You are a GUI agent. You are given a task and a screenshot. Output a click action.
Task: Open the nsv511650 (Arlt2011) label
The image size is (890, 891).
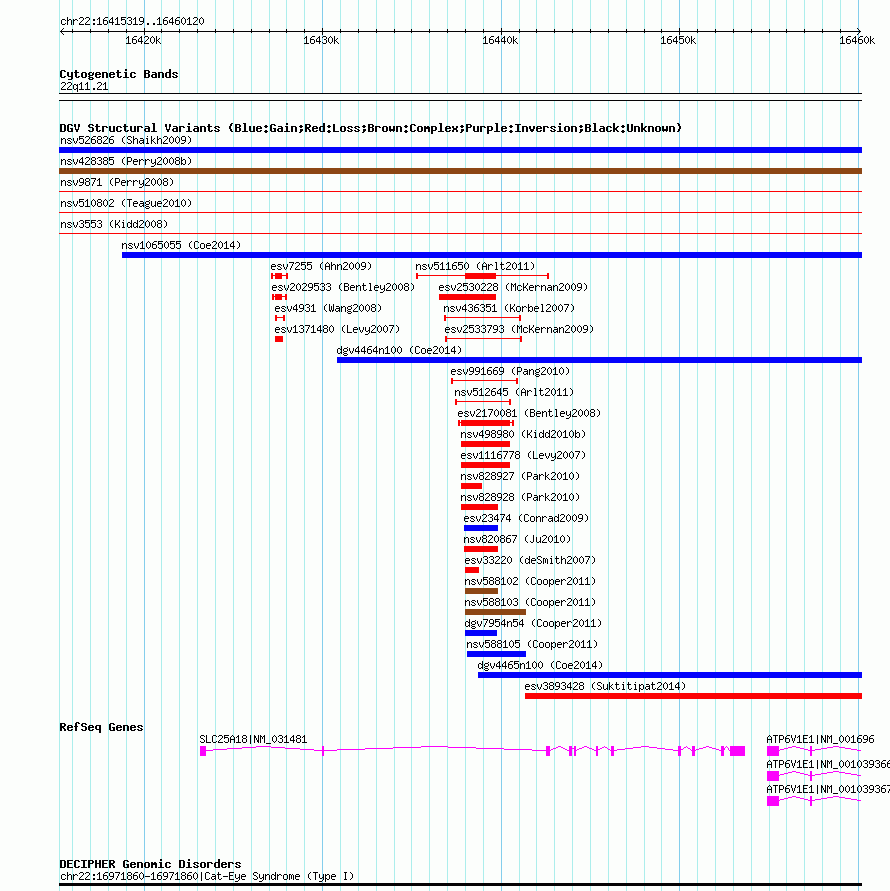[475, 267]
